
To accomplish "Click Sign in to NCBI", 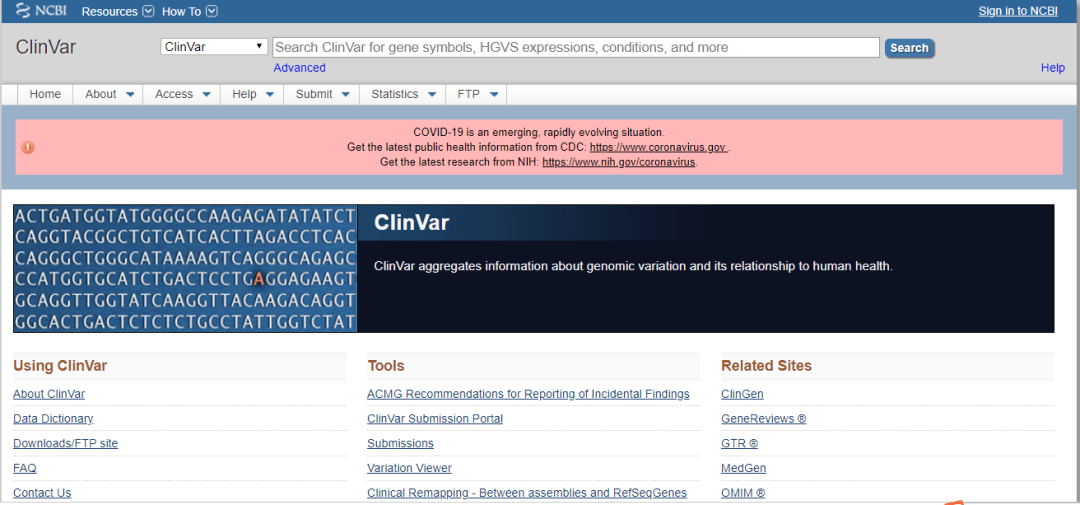I will 1018,11.
